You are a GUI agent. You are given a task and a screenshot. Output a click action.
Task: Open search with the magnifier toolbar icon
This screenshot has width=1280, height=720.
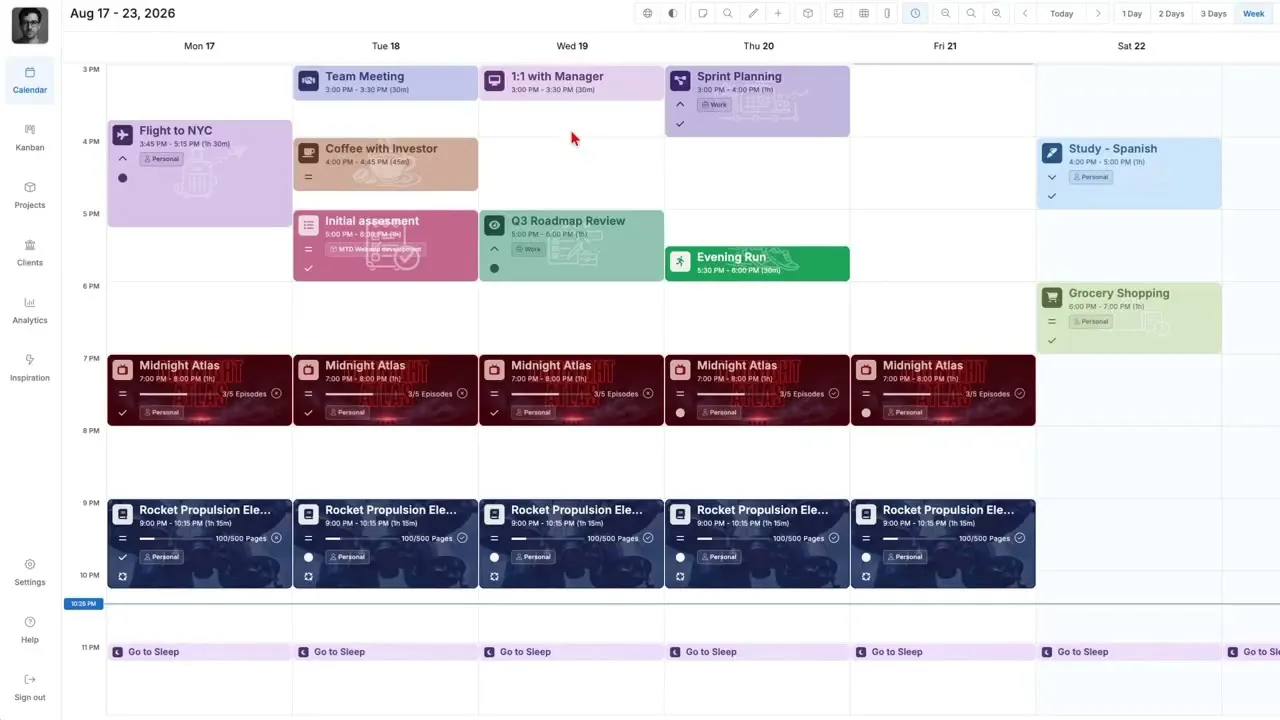(728, 14)
